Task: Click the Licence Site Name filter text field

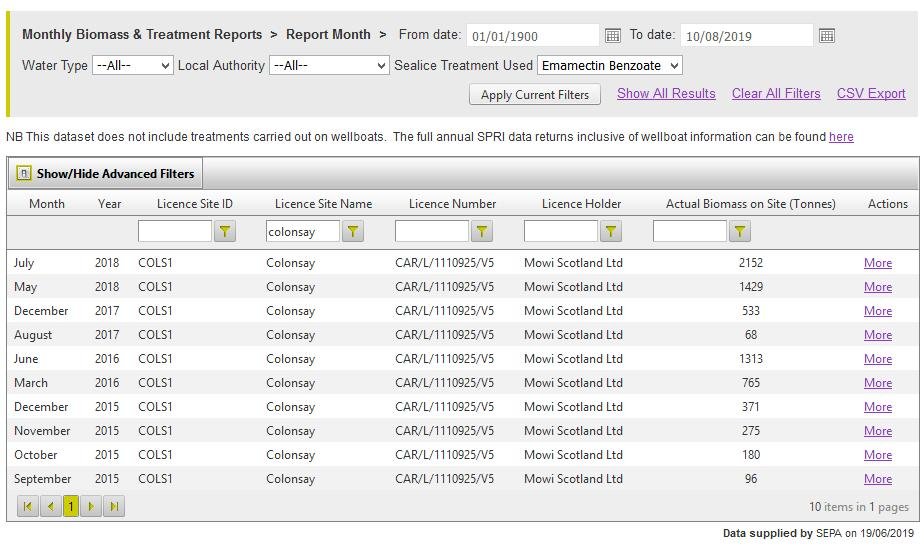Action: tap(302, 232)
